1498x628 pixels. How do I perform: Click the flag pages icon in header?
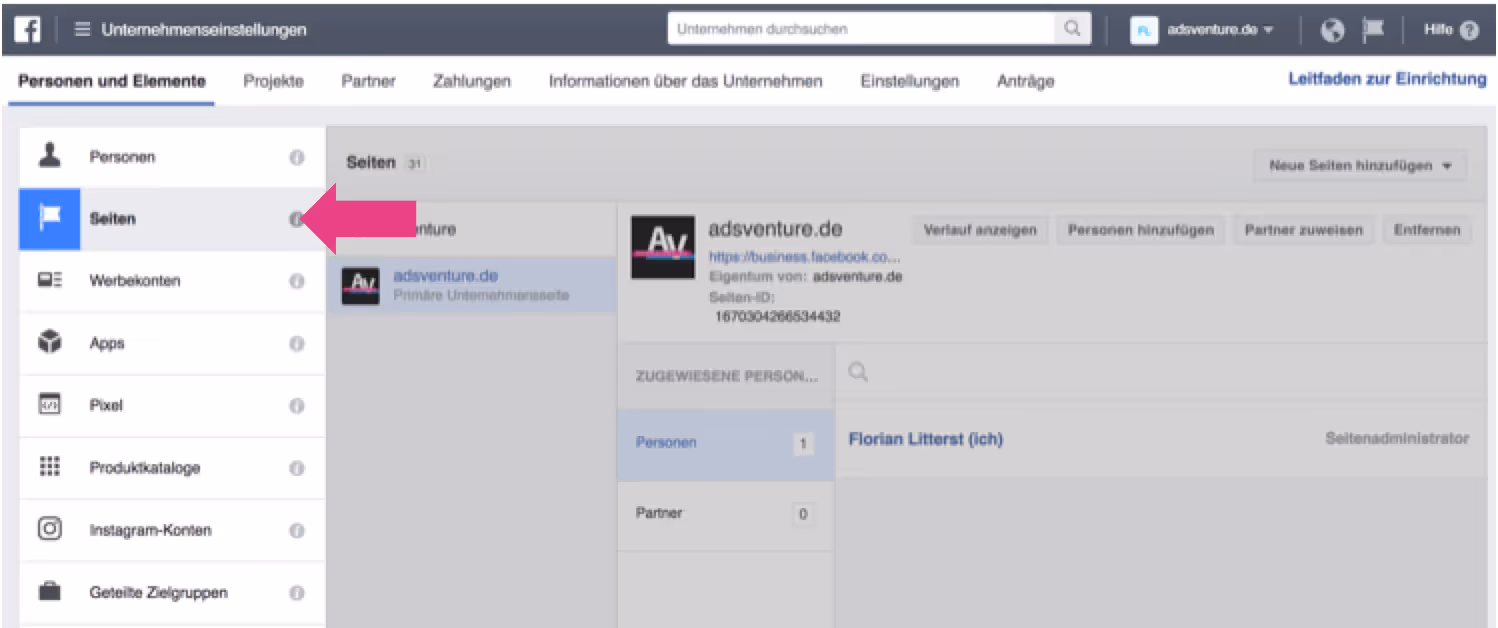1374,30
